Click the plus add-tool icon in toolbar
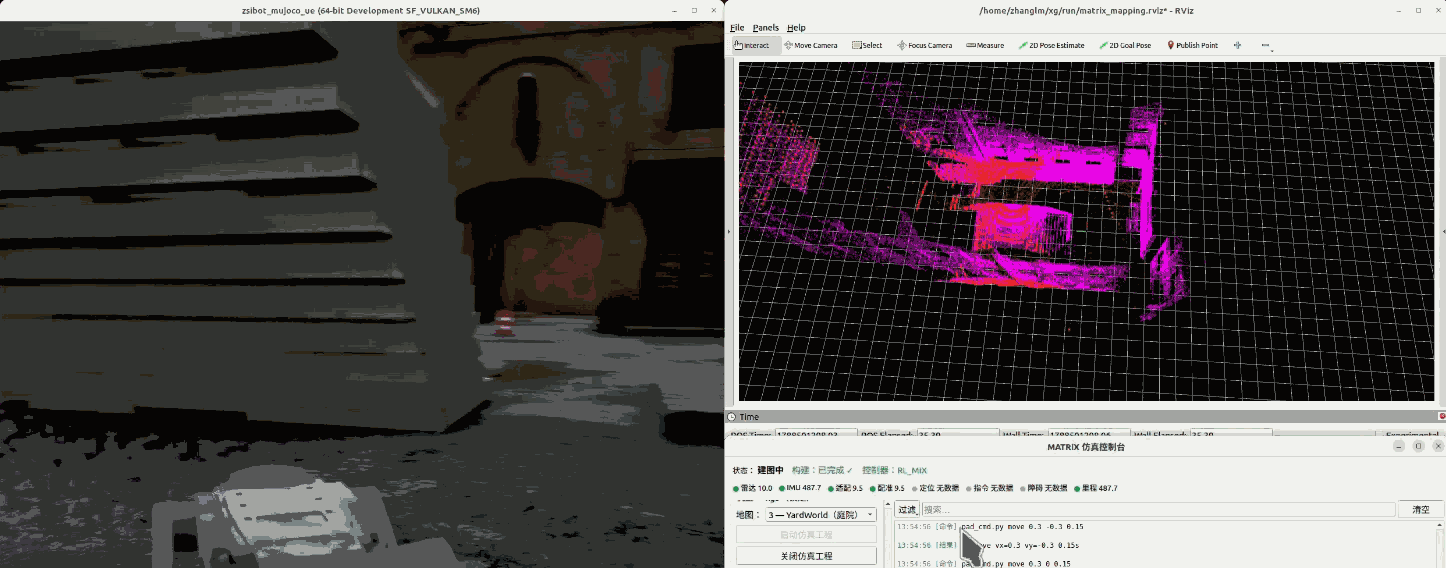1446x568 pixels. [1237, 45]
